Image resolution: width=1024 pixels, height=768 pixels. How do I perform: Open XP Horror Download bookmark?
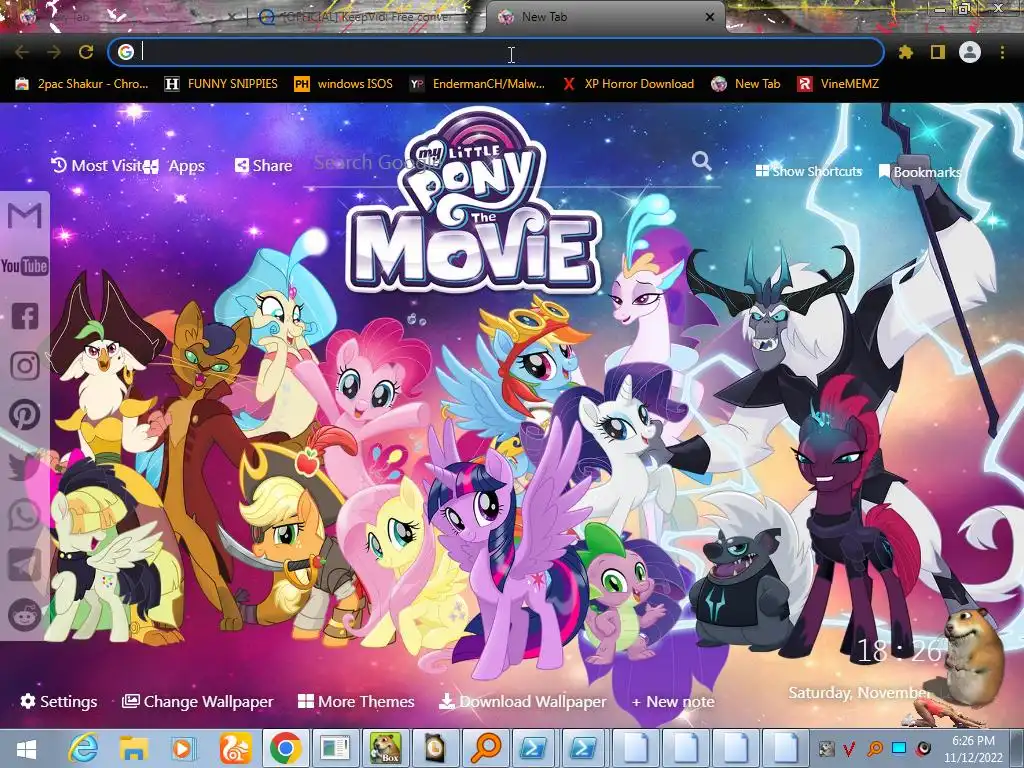point(628,84)
